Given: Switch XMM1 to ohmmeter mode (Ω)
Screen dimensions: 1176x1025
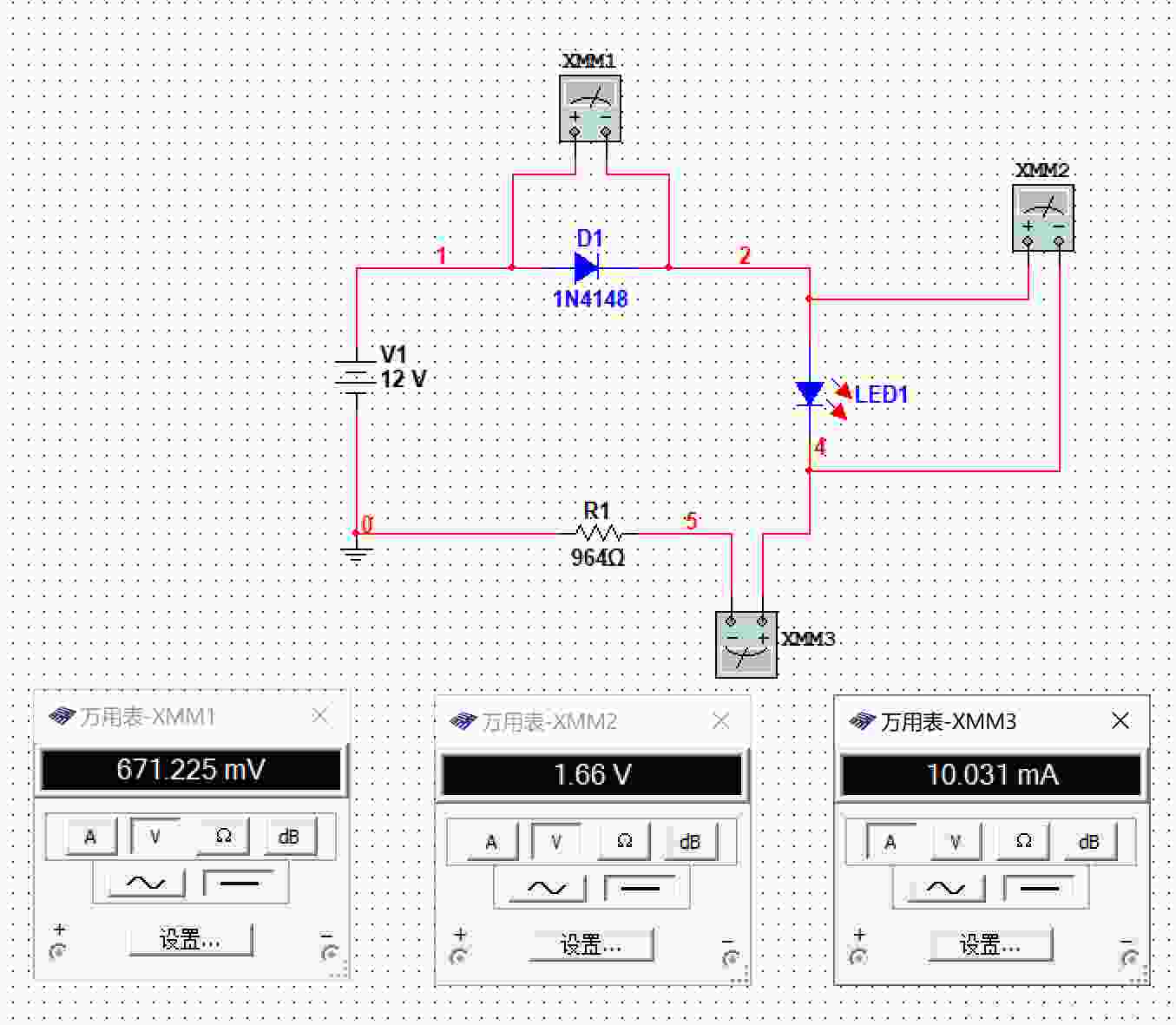Looking at the screenshot, I should coord(224,837).
